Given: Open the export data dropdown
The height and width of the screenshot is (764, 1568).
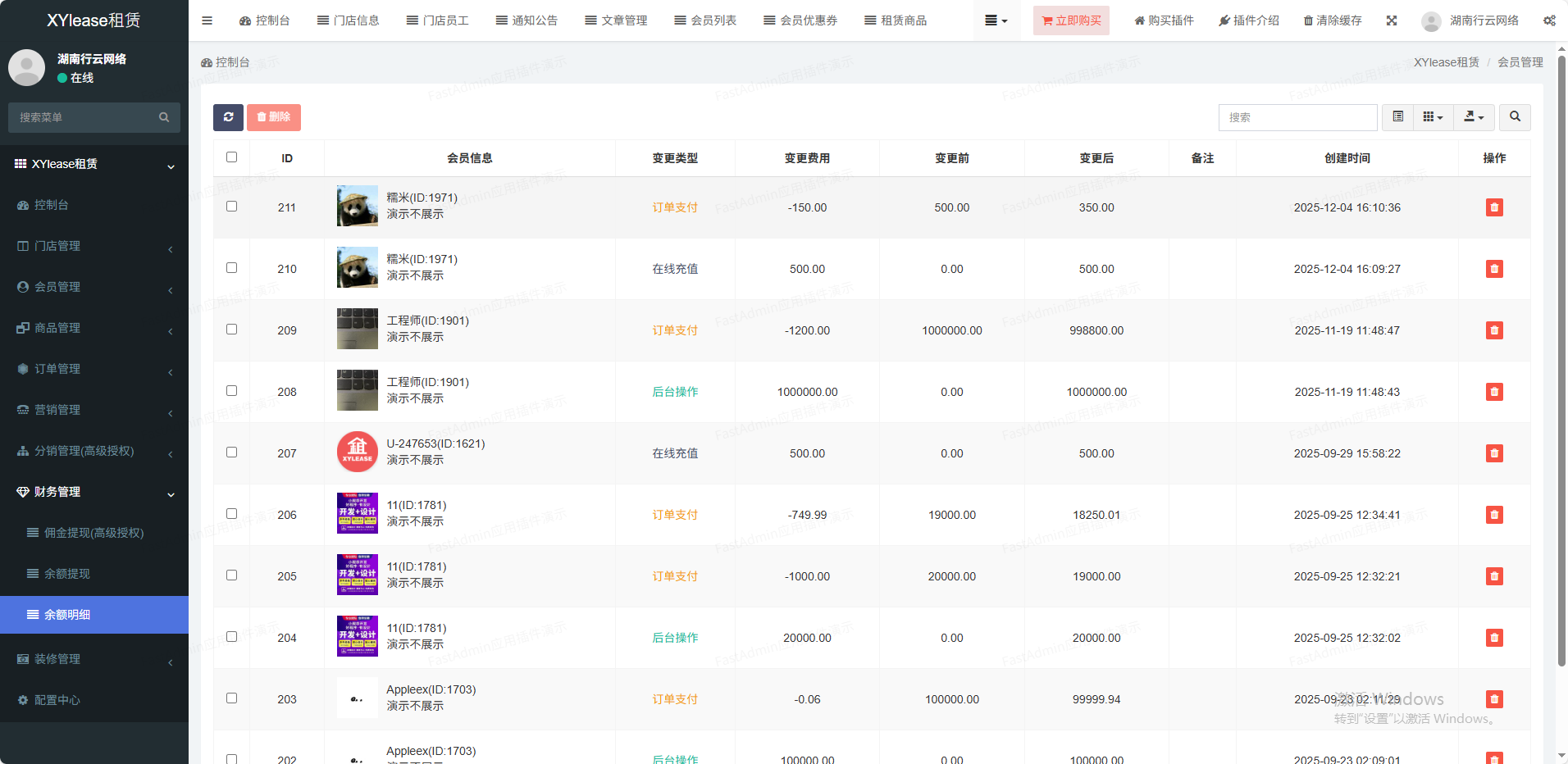Looking at the screenshot, I should 1473,117.
